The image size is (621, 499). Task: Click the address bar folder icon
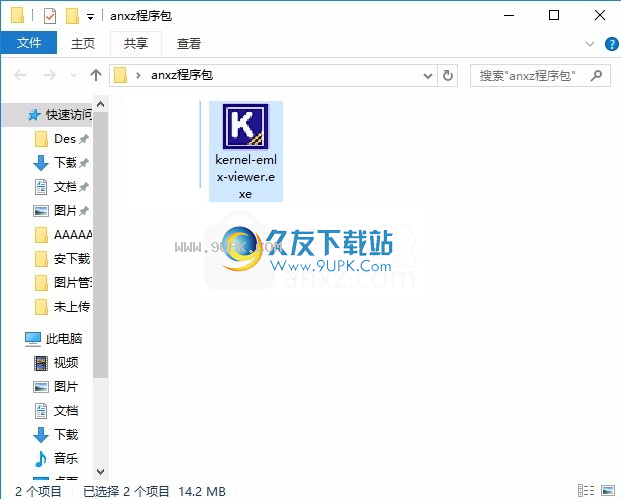point(120,75)
